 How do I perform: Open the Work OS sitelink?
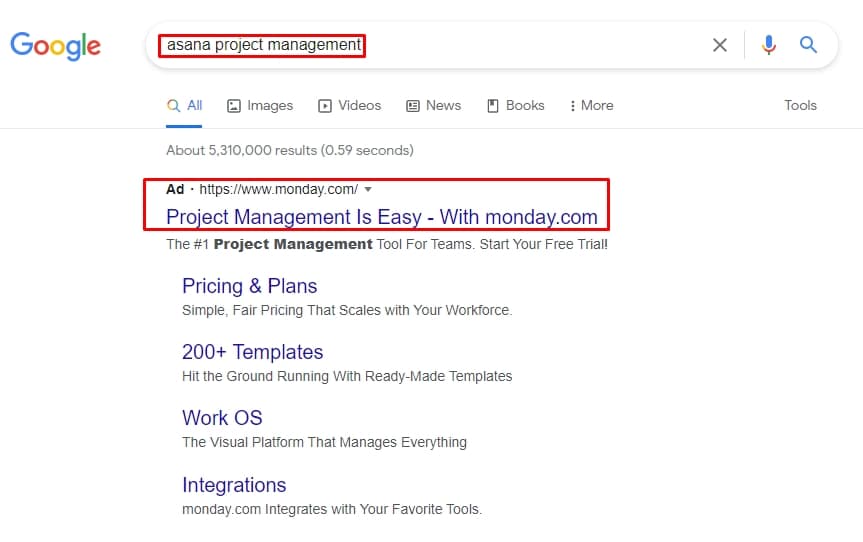tap(222, 418)
